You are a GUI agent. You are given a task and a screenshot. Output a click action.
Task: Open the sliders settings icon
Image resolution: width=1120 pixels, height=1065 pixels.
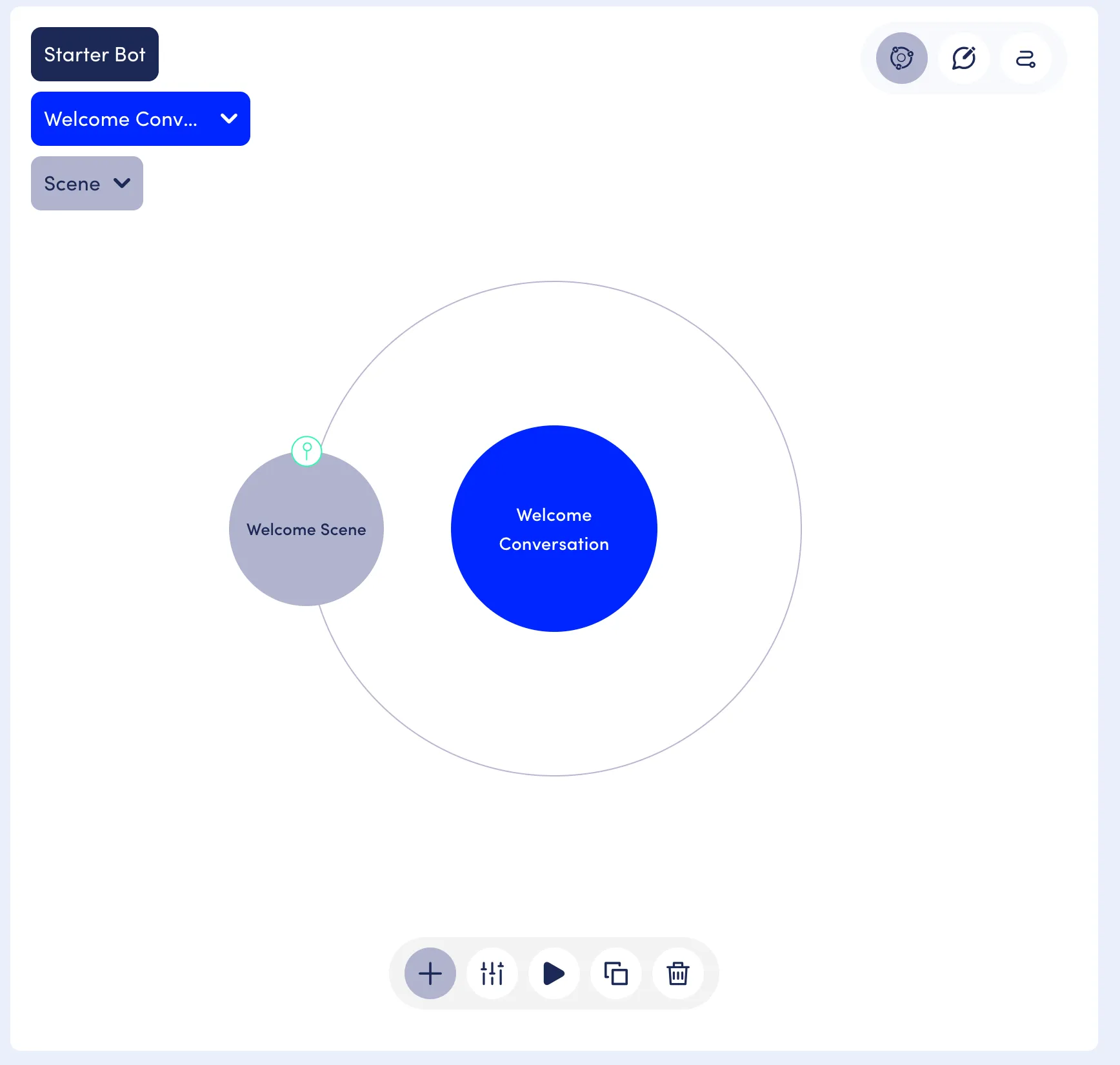point(492,973)
